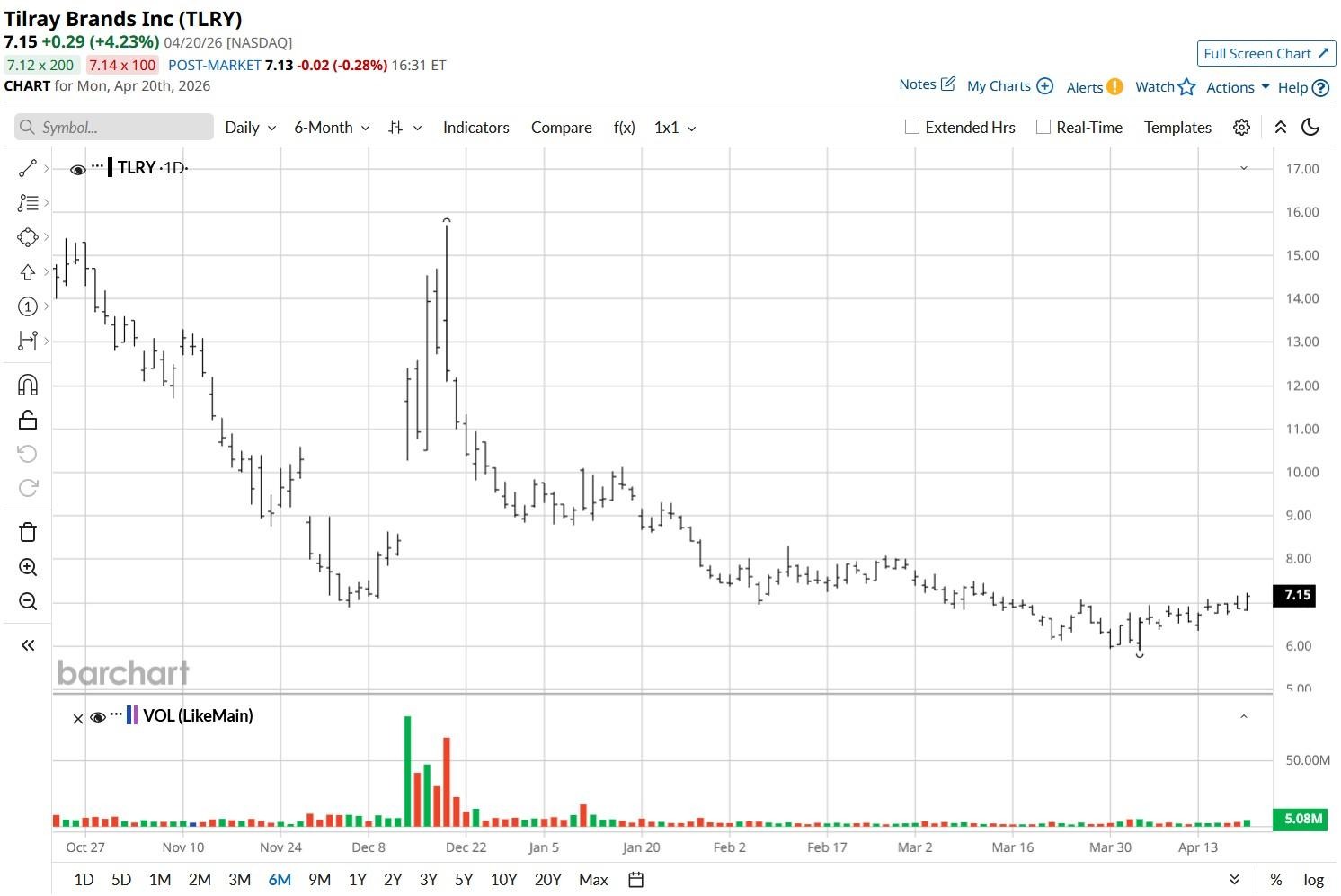Open the Help link
The image size is (1341, 896).
coord(1303,87)
